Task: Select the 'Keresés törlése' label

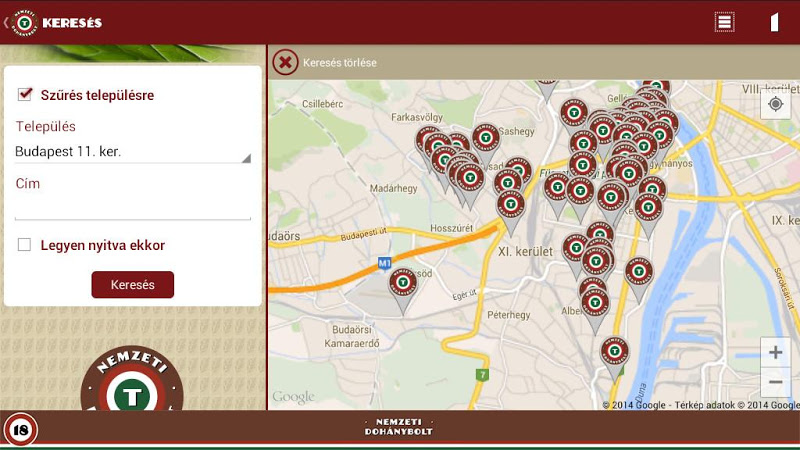Action: click(x=340, y=63)
